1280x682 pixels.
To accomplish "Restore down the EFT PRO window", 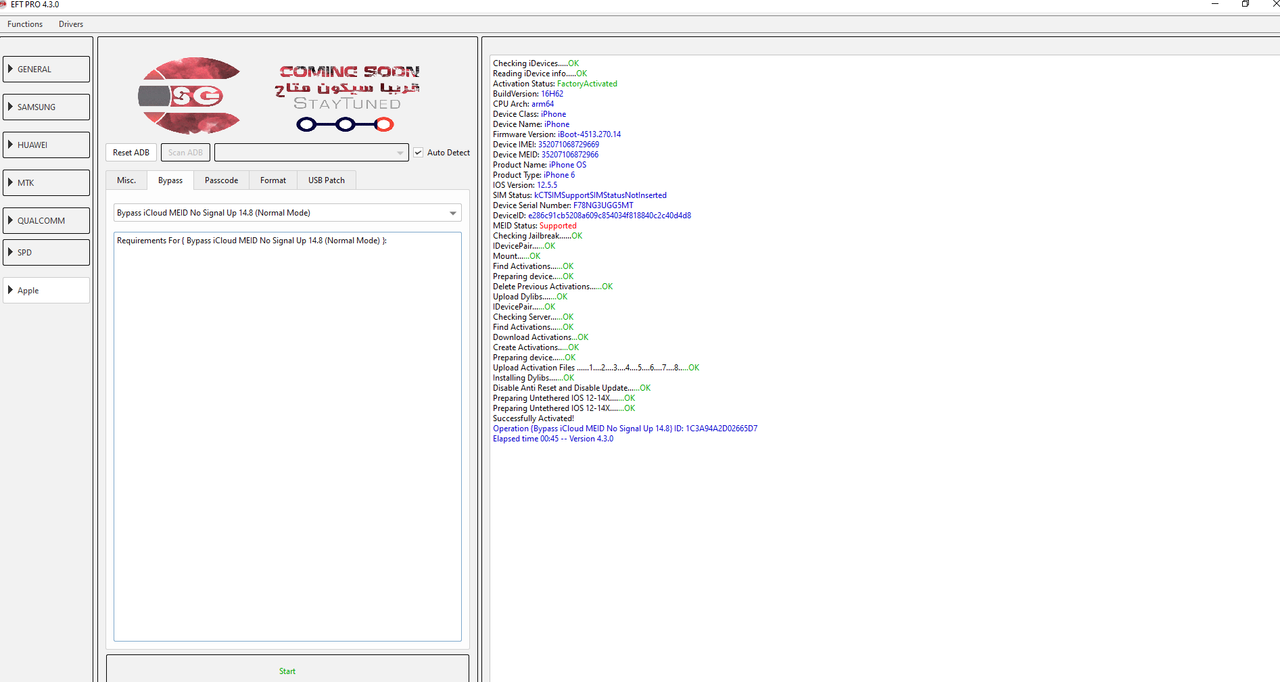I will 1245,4.
